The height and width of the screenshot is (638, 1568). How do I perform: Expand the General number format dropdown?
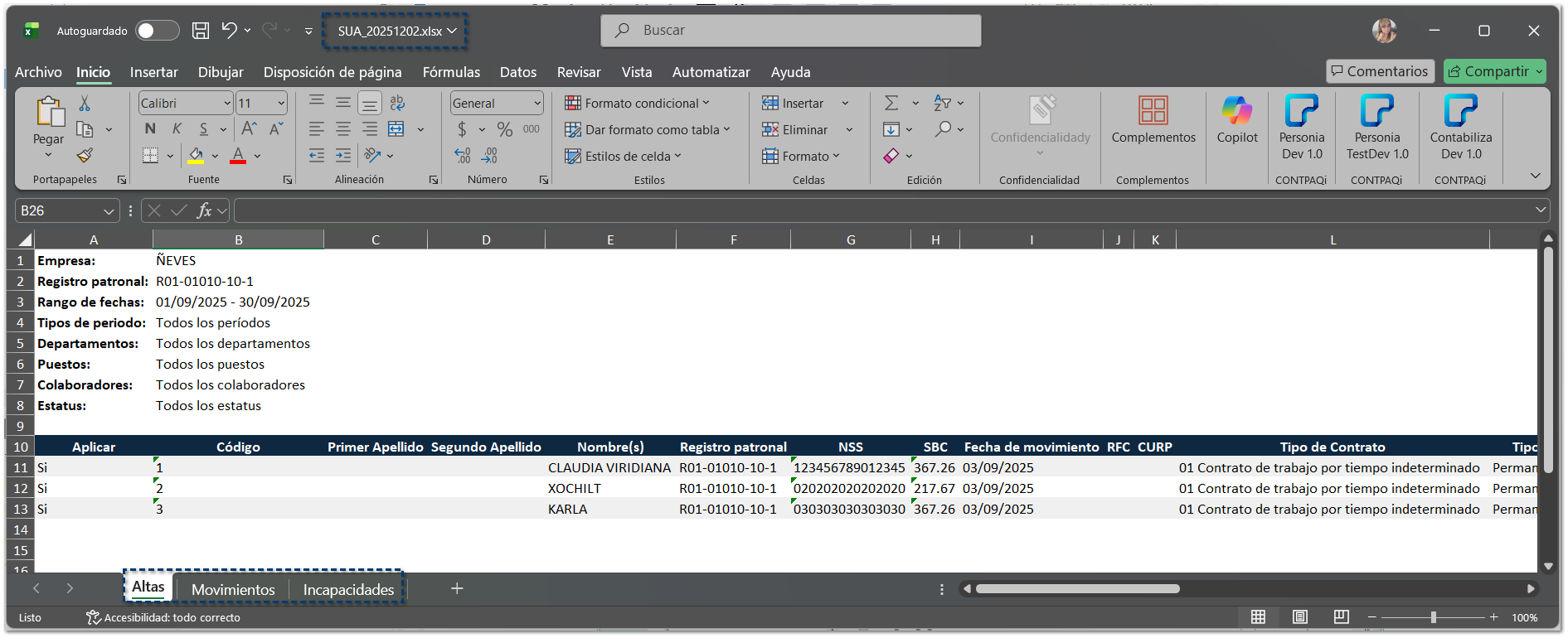coord(536,104)
